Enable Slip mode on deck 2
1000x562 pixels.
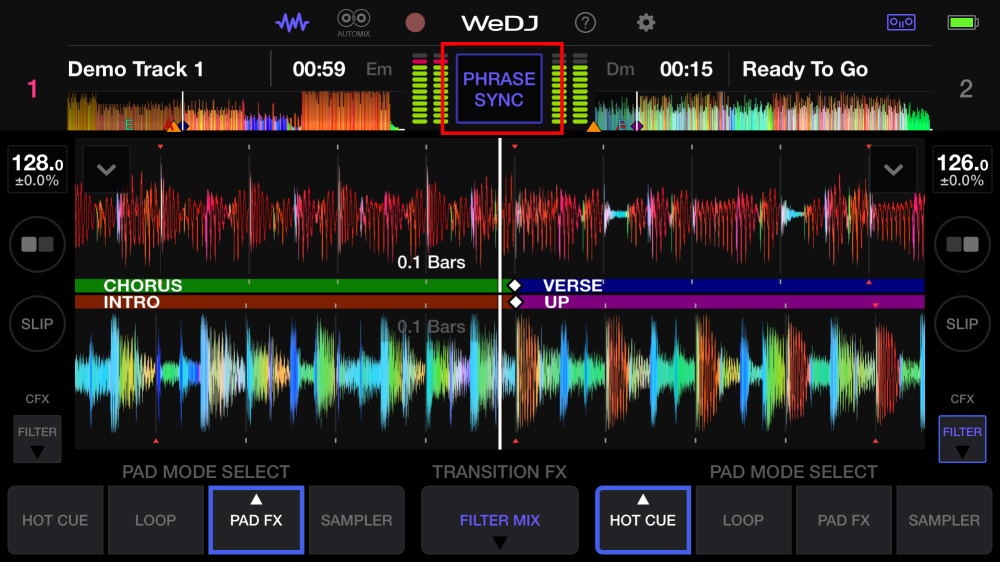[962, 324]
